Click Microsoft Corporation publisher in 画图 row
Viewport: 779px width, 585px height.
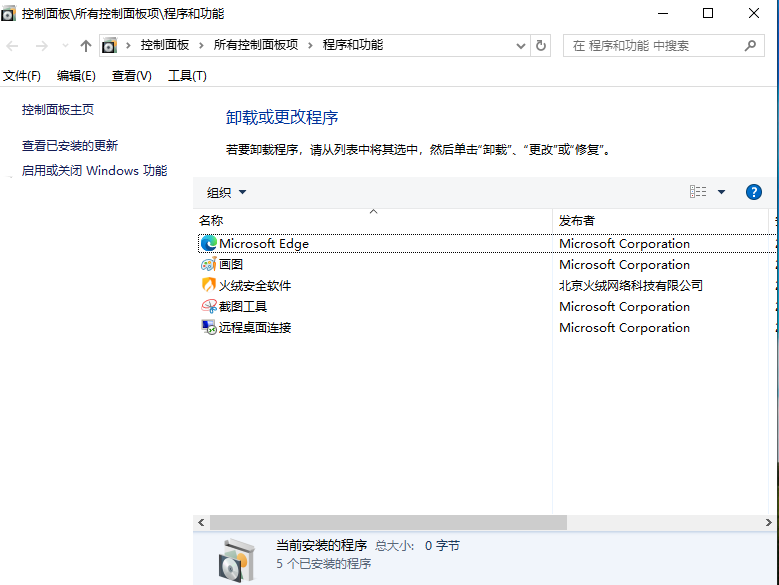(624, 265)
